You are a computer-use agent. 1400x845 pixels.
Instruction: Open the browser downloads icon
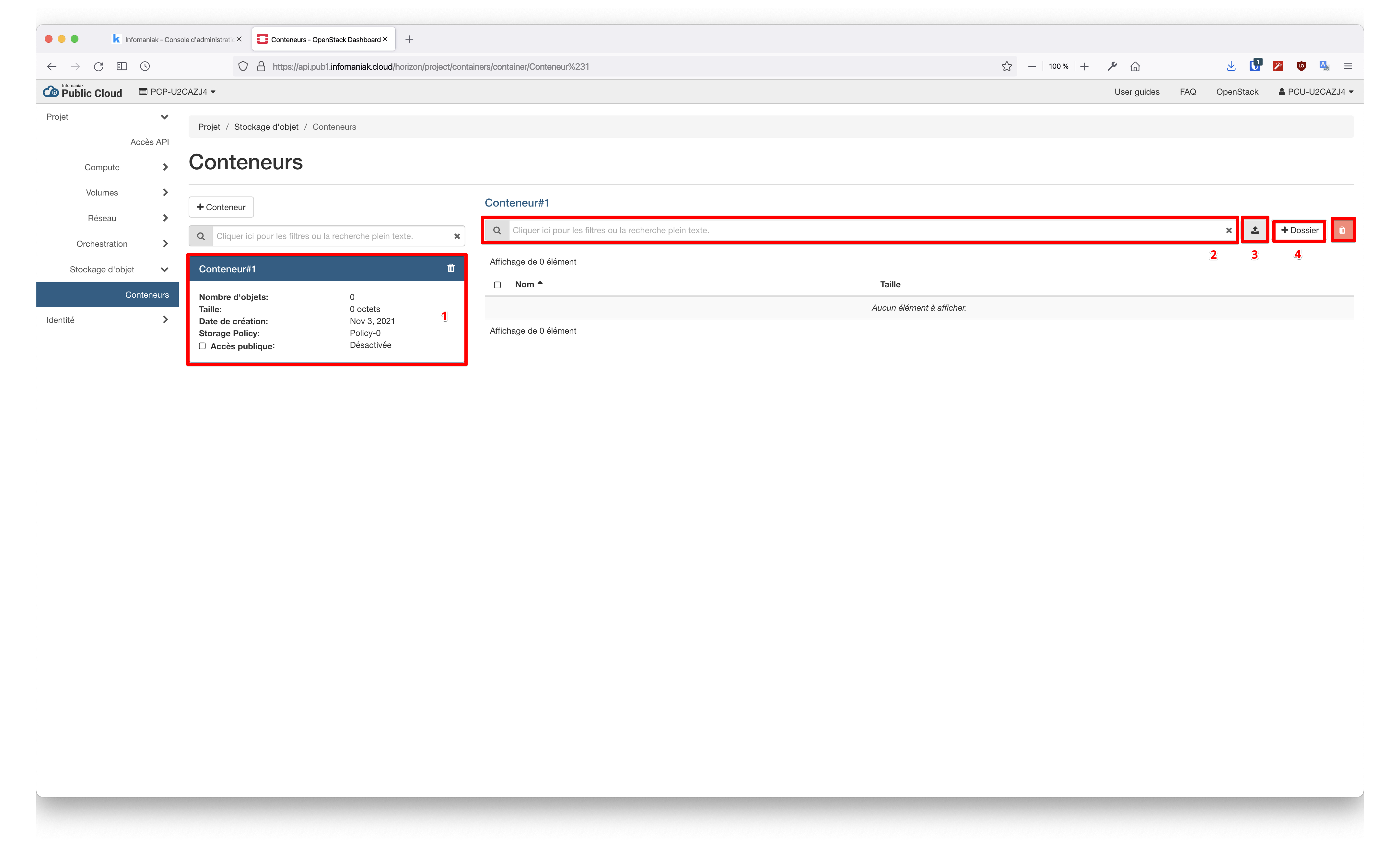point(1231,66)
